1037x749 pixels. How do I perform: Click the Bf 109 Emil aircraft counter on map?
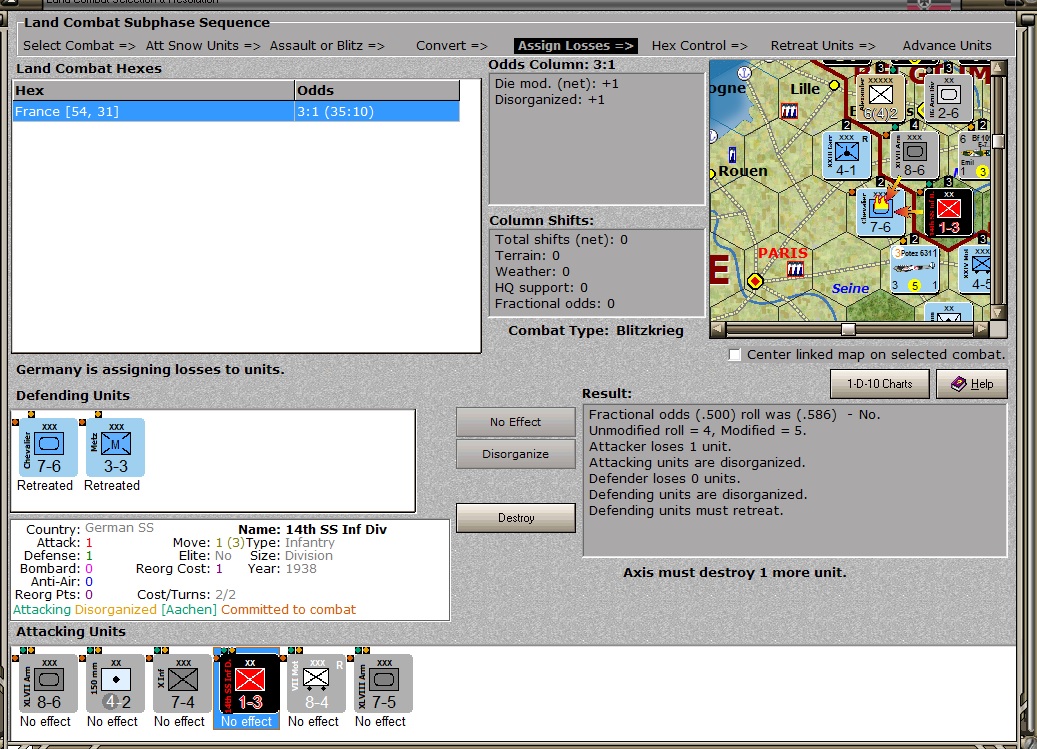tap(975, 155)
